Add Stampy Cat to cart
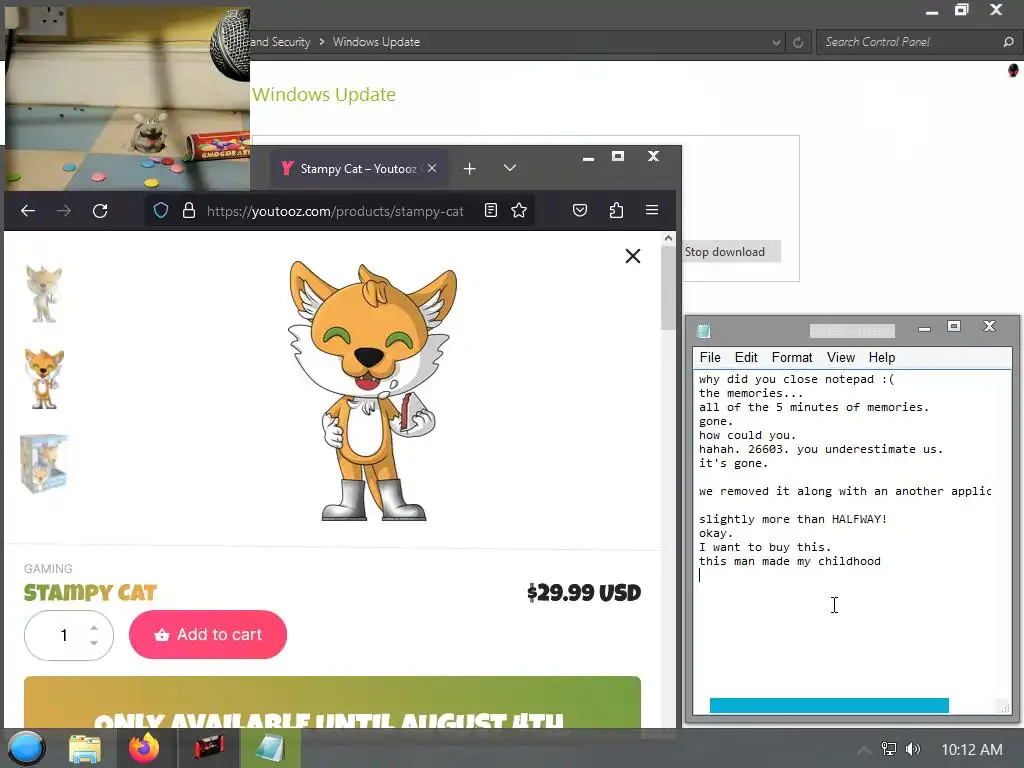 [208, 634]
